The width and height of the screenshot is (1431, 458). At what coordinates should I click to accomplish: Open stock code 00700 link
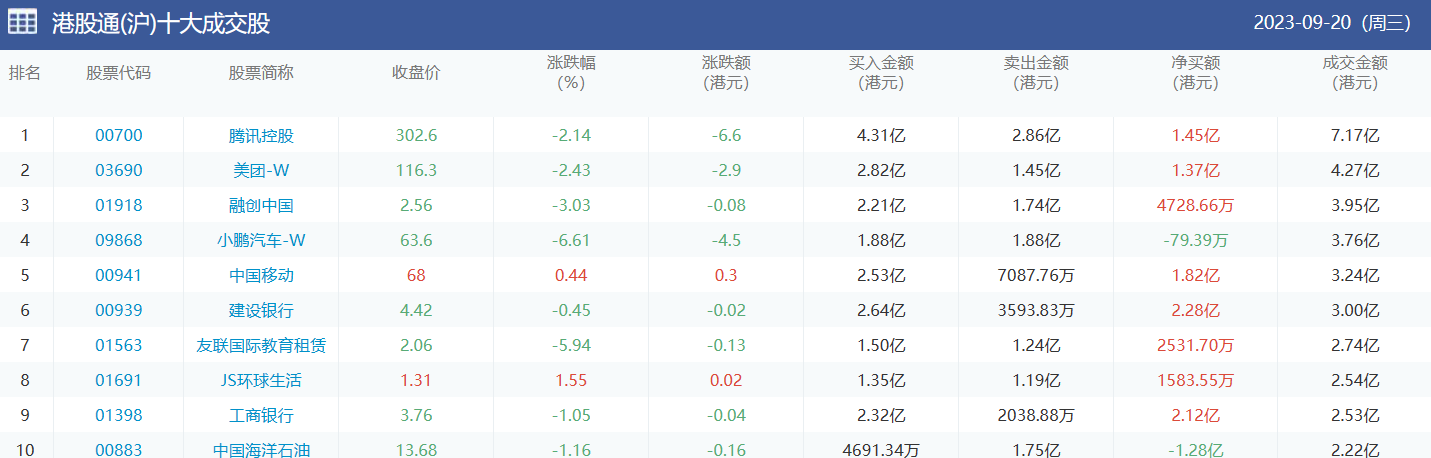coord(119,135)
